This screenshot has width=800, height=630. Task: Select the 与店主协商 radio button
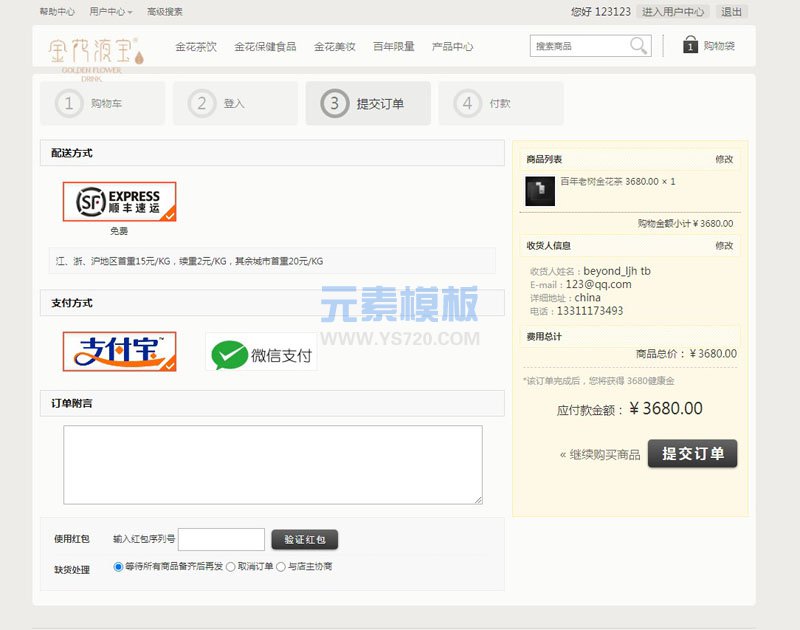click(x=281, y=567)
